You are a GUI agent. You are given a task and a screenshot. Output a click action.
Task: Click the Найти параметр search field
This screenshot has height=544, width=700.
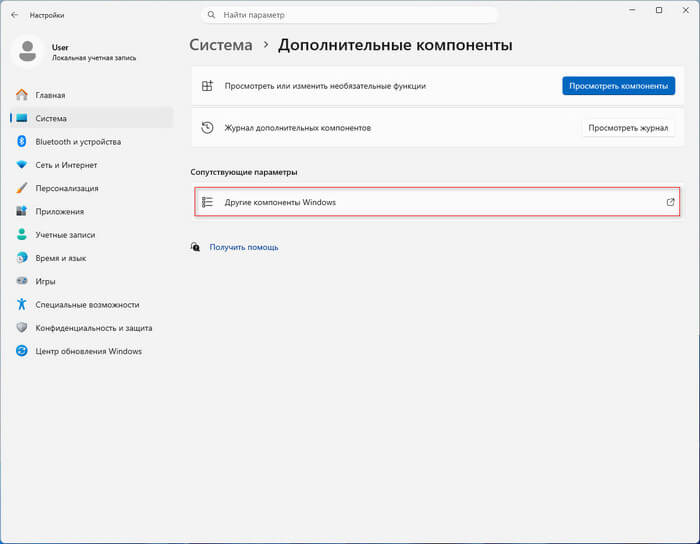coord(350,15)
